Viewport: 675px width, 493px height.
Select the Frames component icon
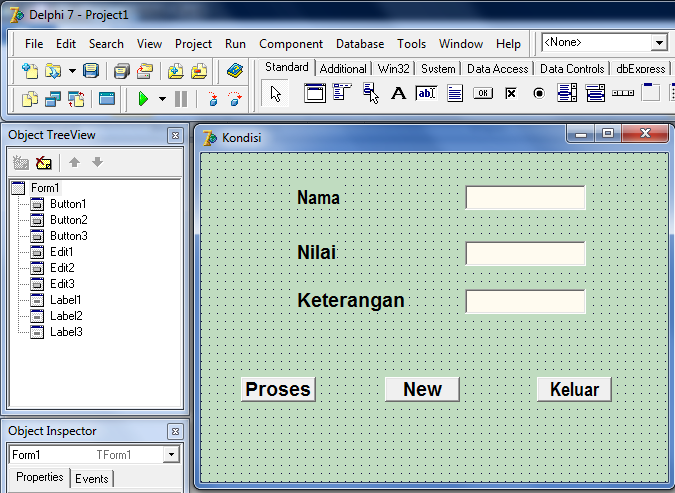tap(315, 93)
